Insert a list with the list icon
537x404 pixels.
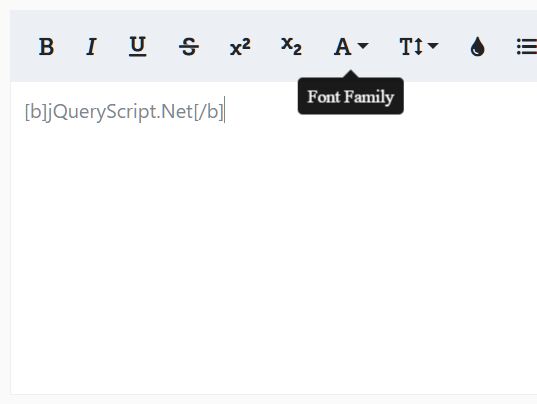click(x=527, y=46)
